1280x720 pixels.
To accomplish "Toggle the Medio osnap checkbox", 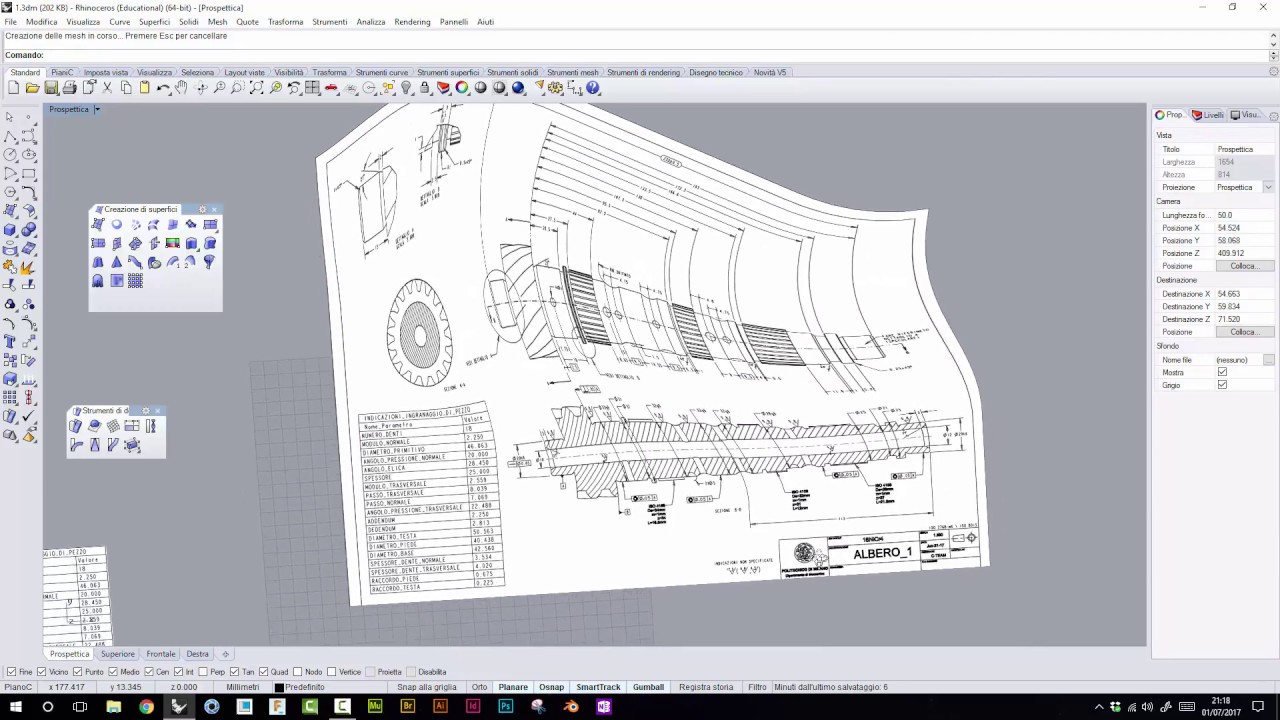I will pos(113,672).
